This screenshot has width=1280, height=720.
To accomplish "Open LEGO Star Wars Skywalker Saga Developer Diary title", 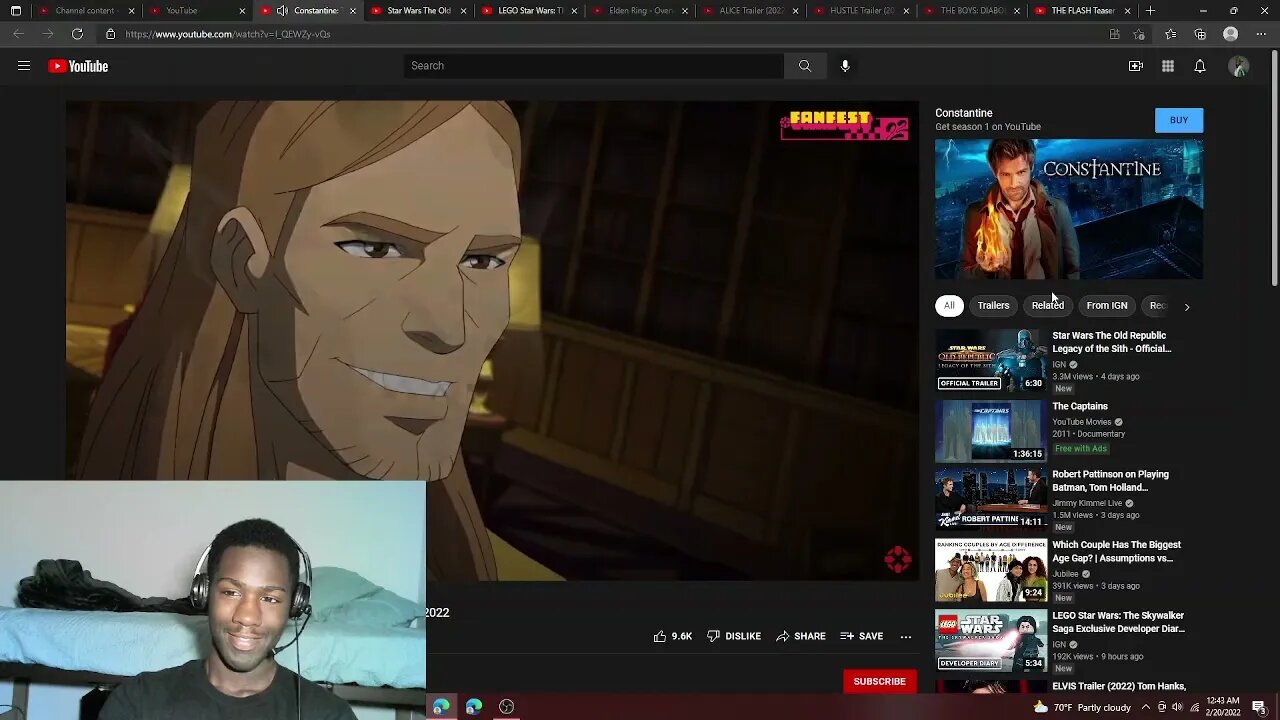I will (x=1118, y=622).
